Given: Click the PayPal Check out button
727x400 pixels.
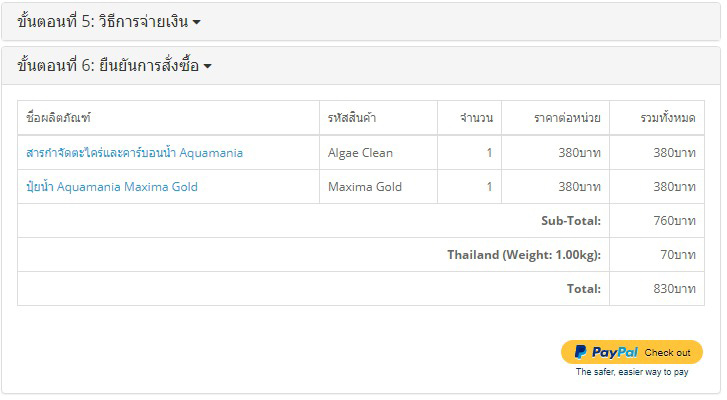Looking at the screenshot, I should click(631, 352).
